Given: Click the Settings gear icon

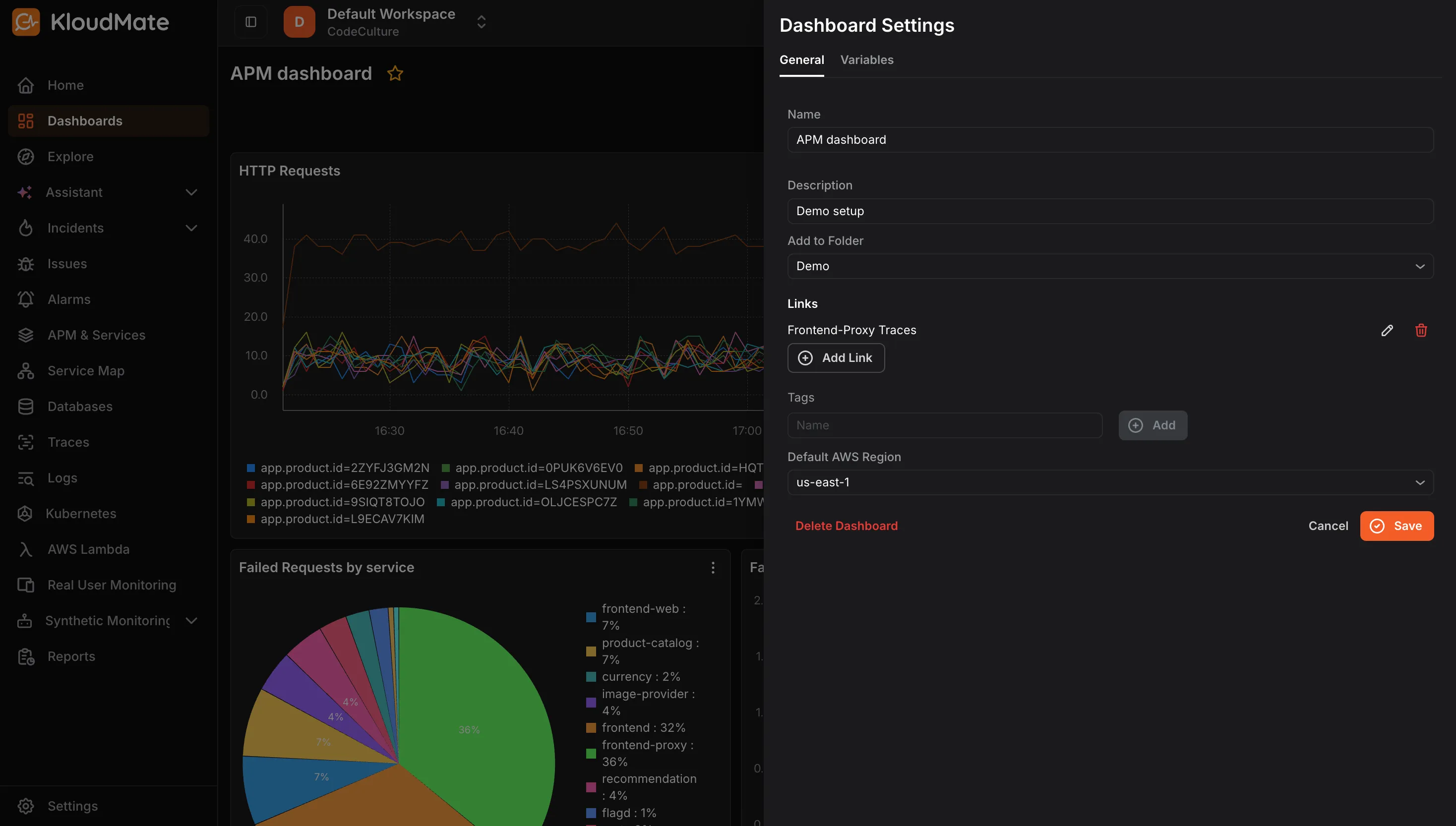Looking at the screenshot, I should [25, 806].
